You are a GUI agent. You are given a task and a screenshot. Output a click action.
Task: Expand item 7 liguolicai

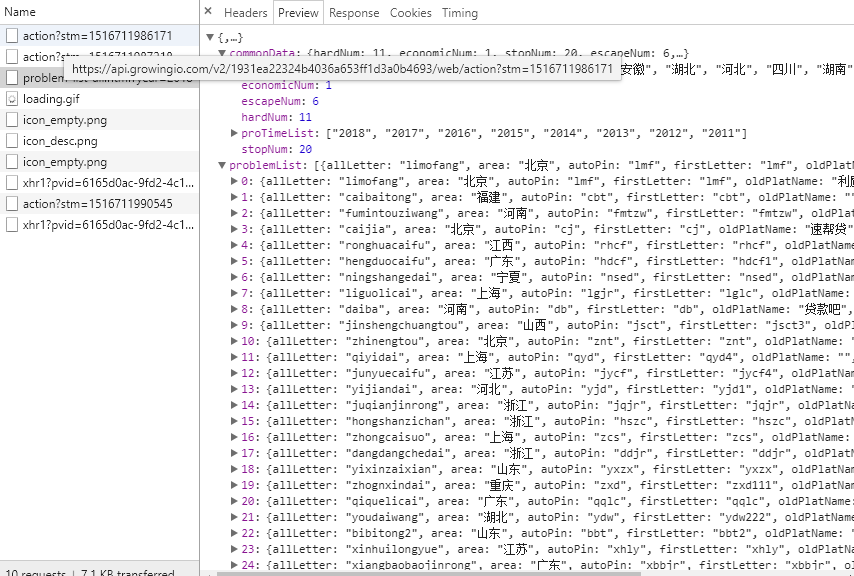click(234, 293)
